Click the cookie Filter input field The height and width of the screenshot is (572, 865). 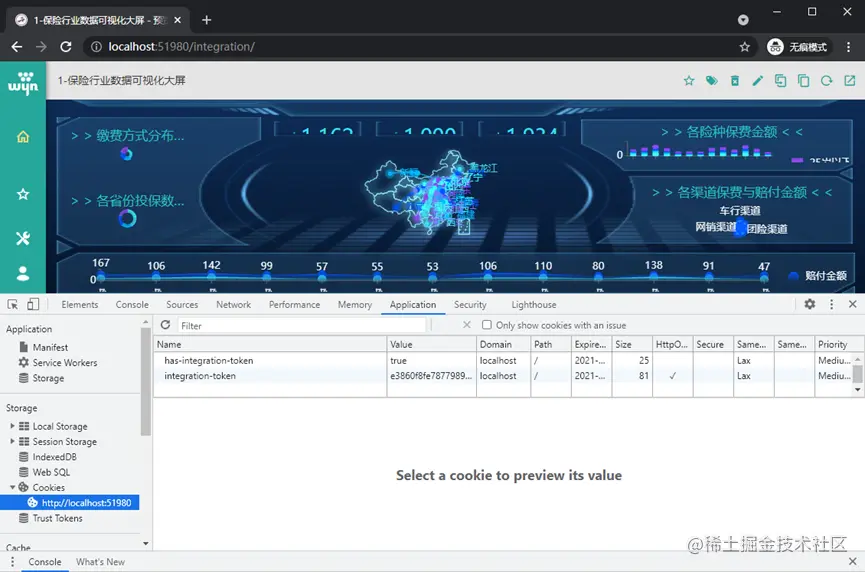(301, 325)
